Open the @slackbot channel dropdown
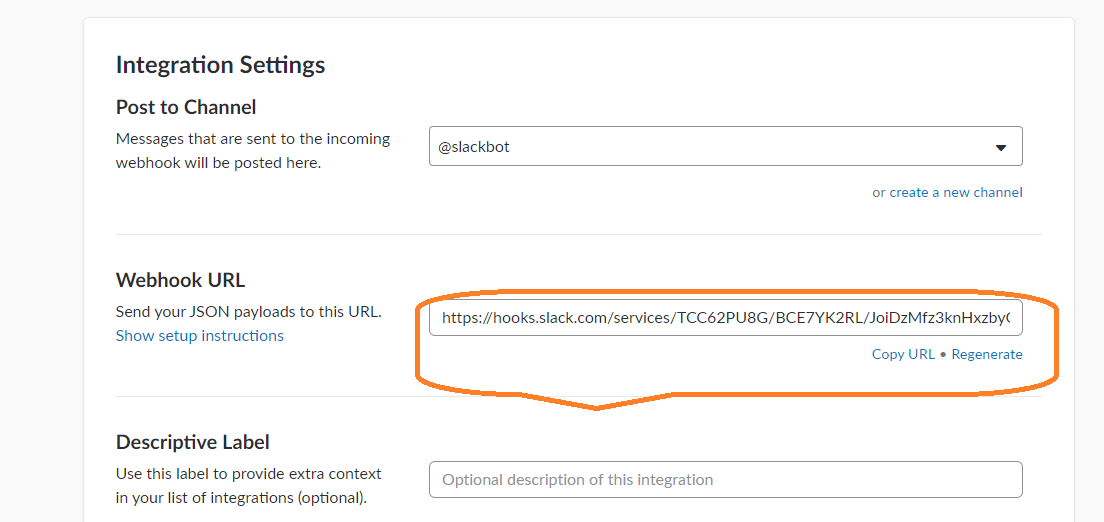 click(x=700, y=146)
